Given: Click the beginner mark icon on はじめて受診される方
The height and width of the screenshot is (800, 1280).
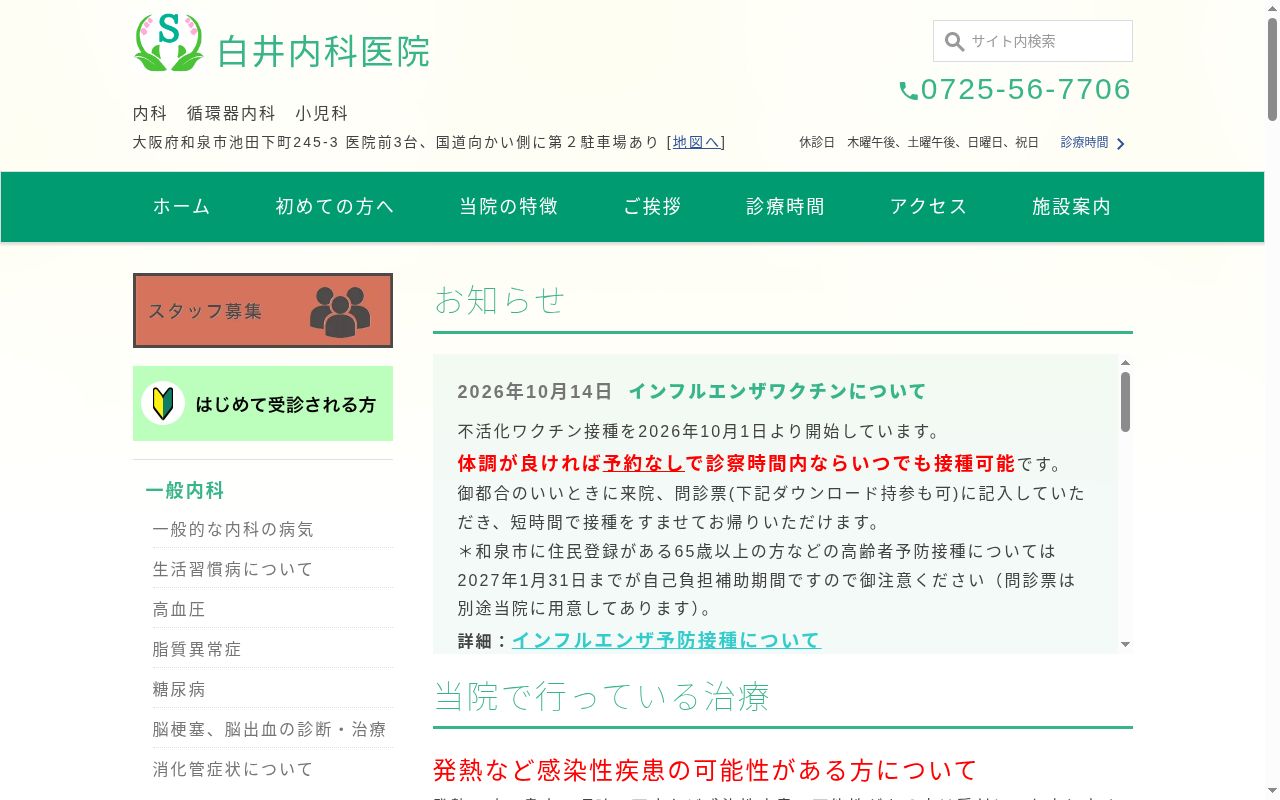Looking at the screenshot, I should 163,403.
